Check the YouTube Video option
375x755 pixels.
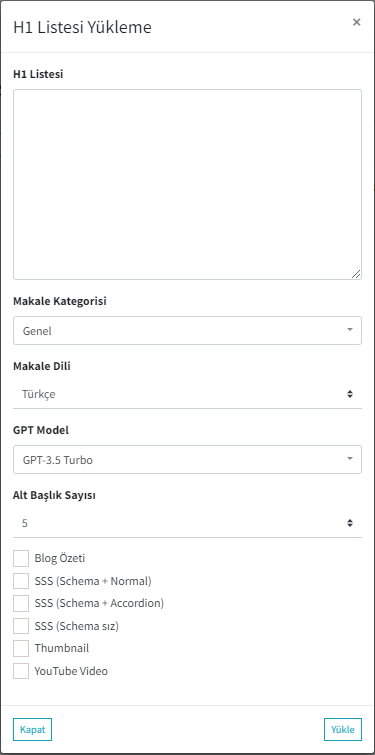coord(21,671)
